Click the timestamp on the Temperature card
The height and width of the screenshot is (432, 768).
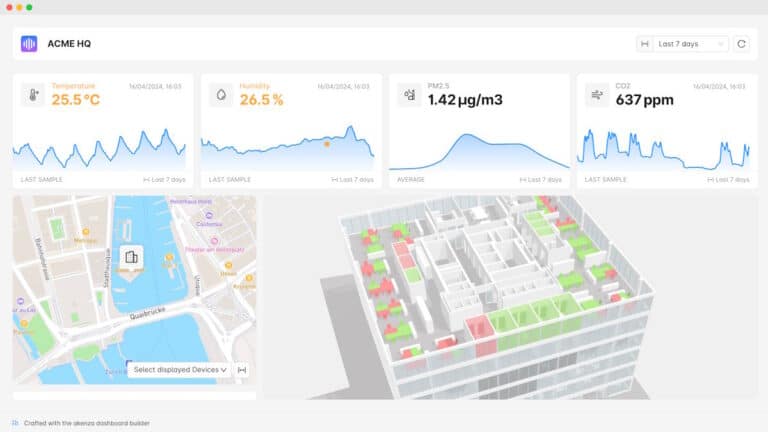click(x=155, y=86)
